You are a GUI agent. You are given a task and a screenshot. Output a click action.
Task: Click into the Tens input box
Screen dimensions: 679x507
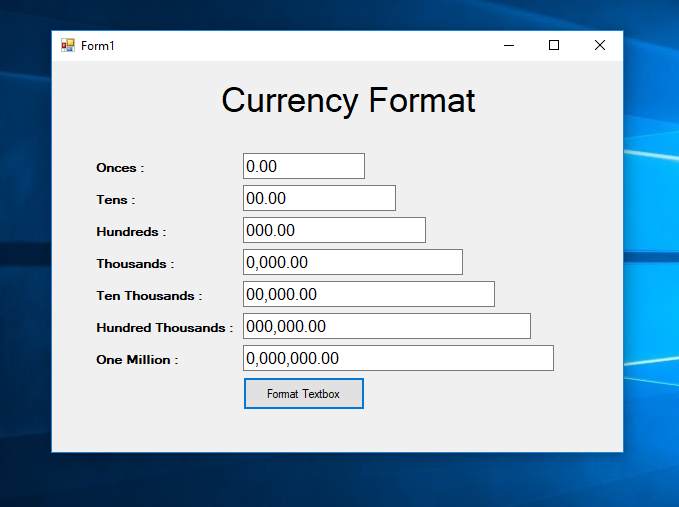[x=319, y=198]
